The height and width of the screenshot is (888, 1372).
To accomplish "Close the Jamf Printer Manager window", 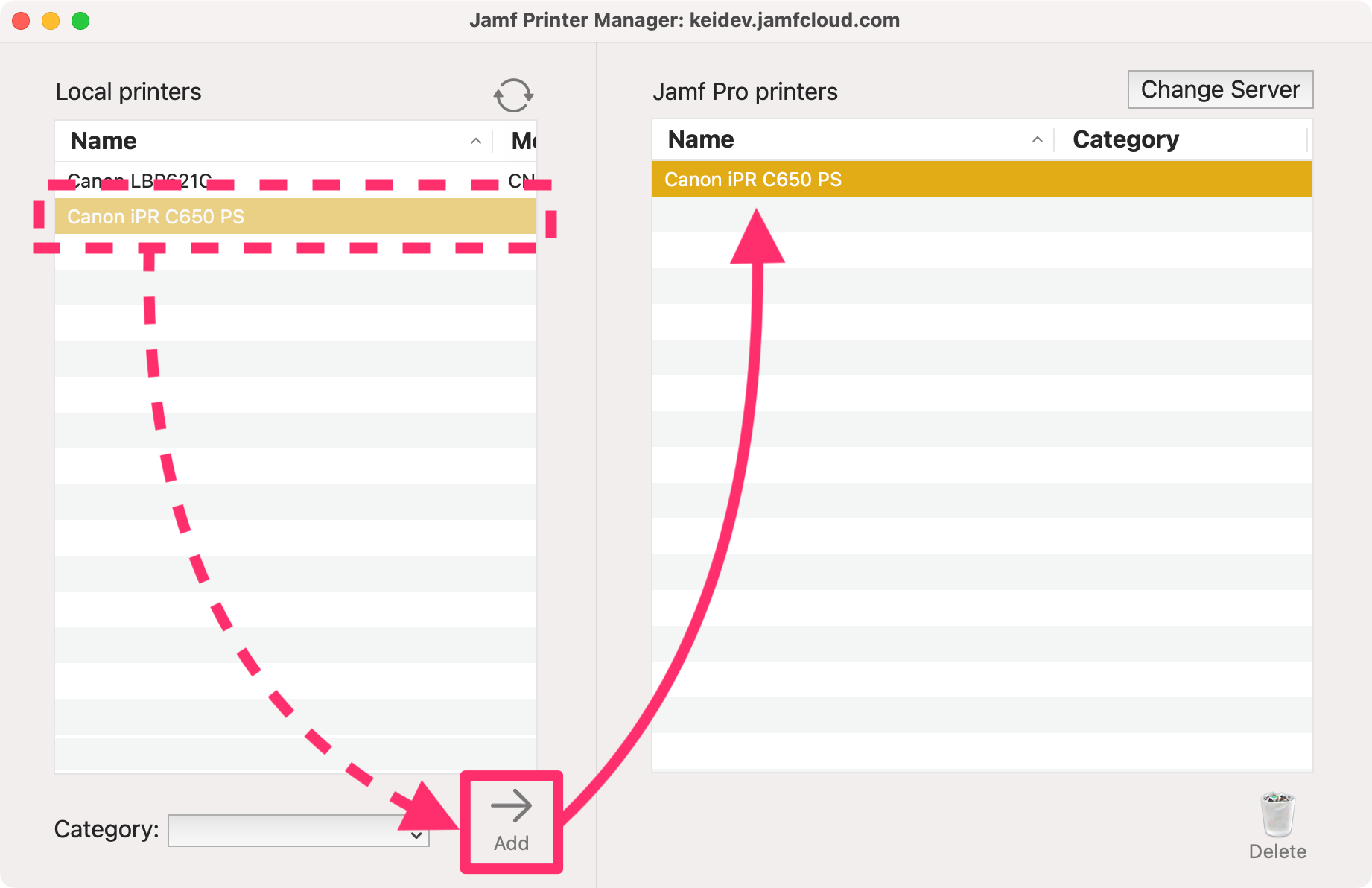I will pos(22,21).
